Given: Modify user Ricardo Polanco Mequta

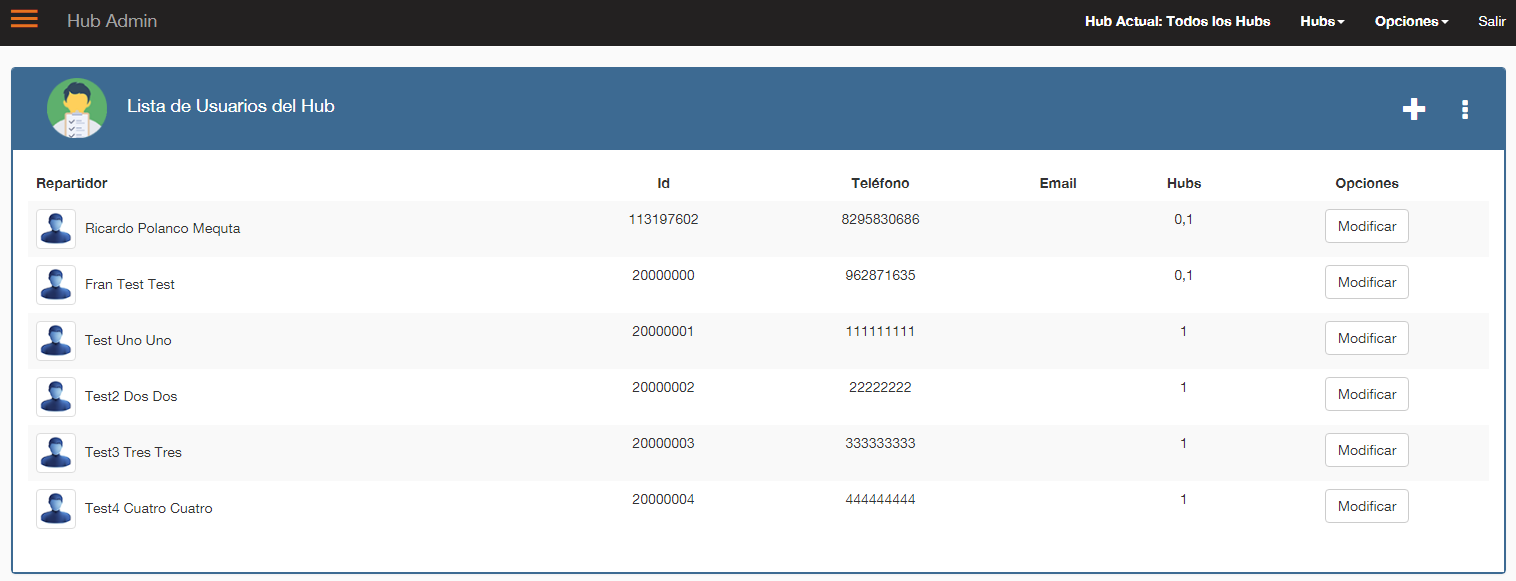Looking at the screenshot, I should [x=1367, y=226].
